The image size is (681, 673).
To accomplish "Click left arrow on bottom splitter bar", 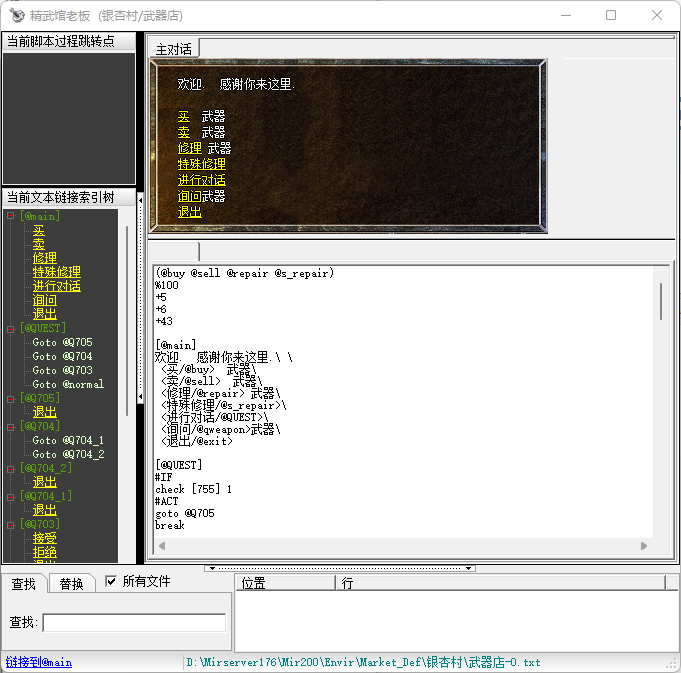I will pyautogui.click(x=212, y=568).
